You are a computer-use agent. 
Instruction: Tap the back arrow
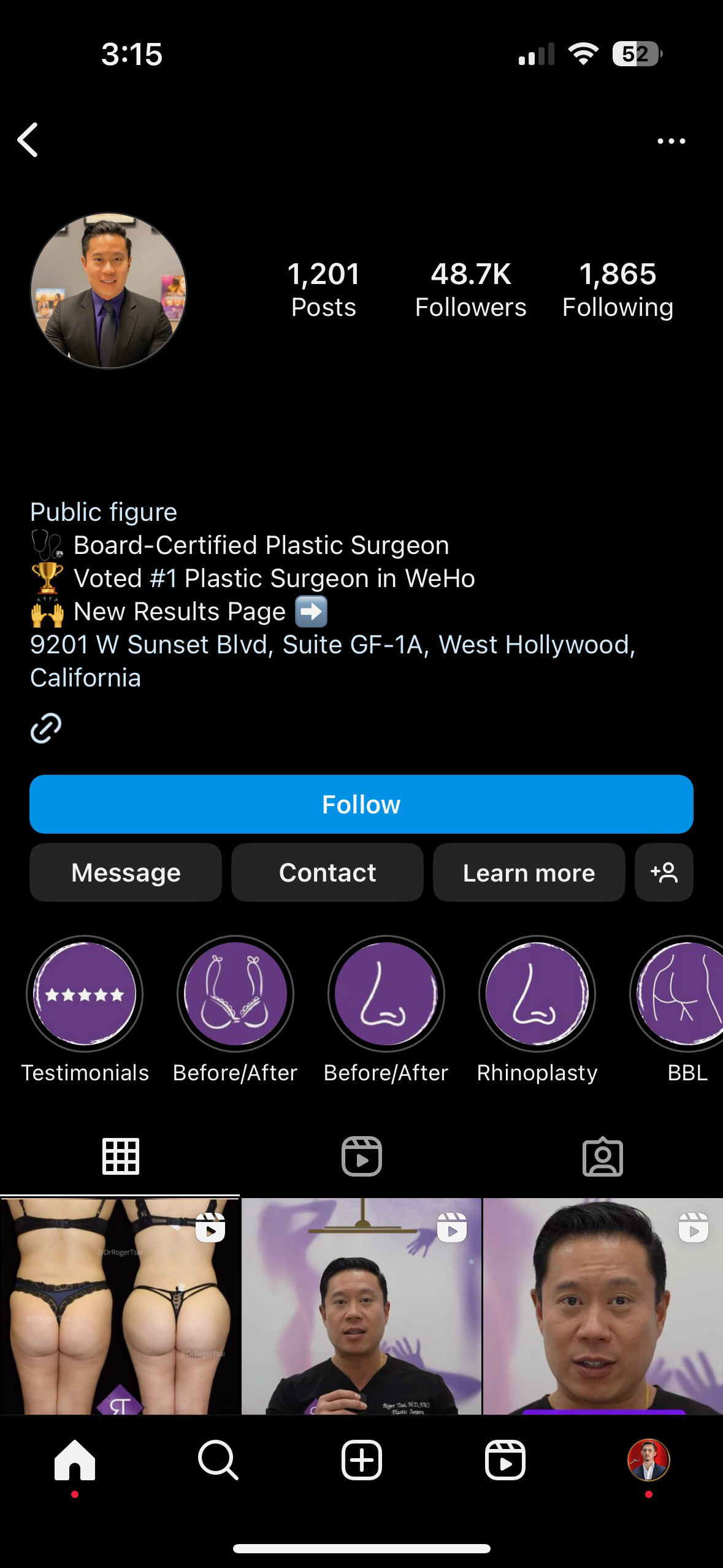coord(28,140)
